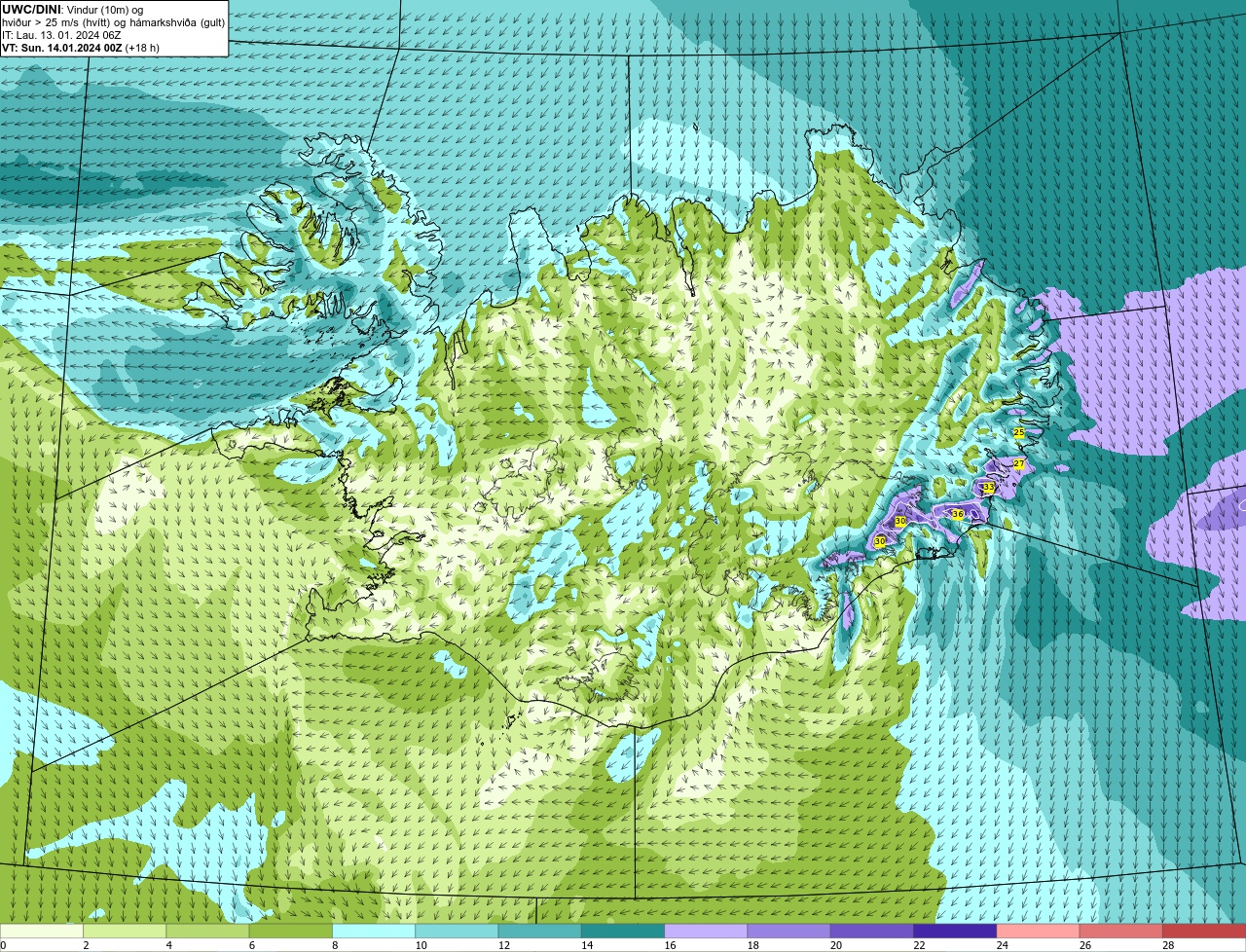Click the 2–4 m/s light green legend swatch
The height and width of the screenshot is (952, 1246).
(125, 931)
